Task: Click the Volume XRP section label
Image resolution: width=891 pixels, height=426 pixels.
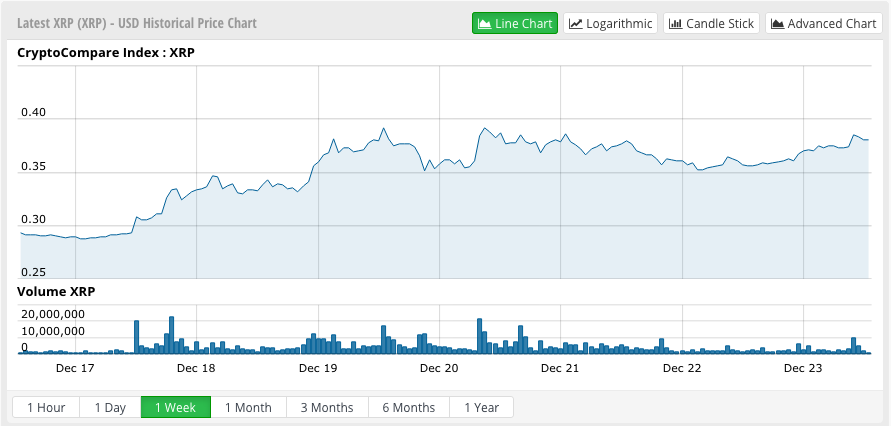Action: 57,292
